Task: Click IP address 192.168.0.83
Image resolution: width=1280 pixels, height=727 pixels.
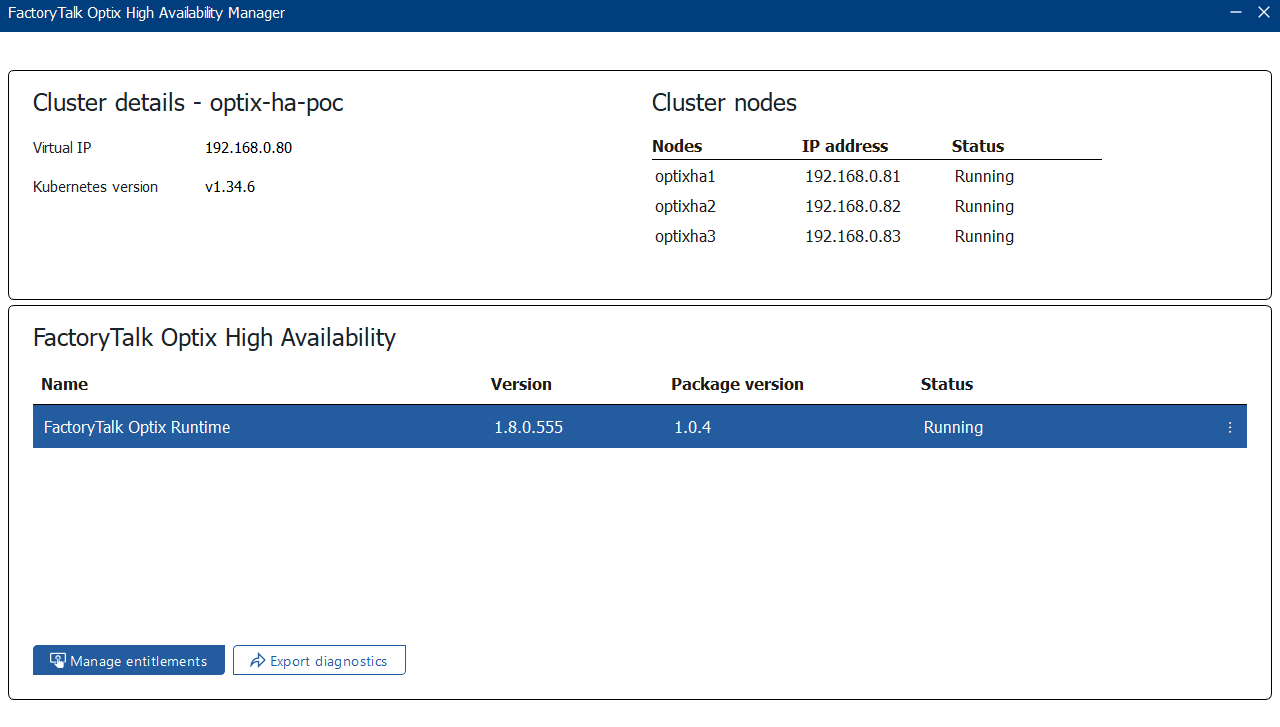Action: [853, 237]
